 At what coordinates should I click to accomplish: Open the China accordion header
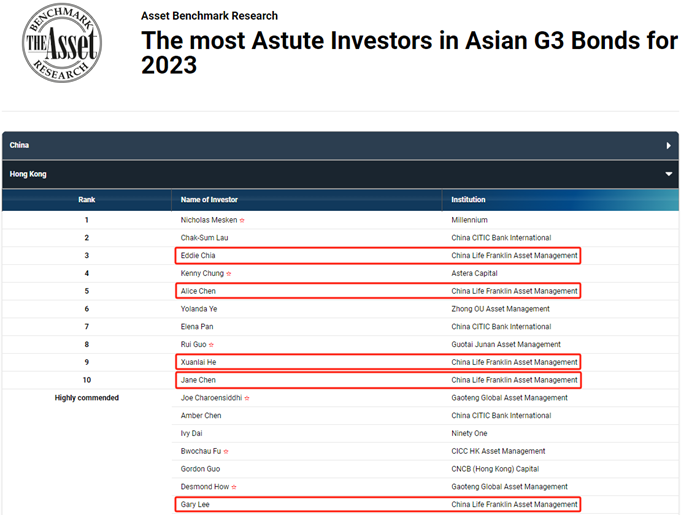point(340,145)
